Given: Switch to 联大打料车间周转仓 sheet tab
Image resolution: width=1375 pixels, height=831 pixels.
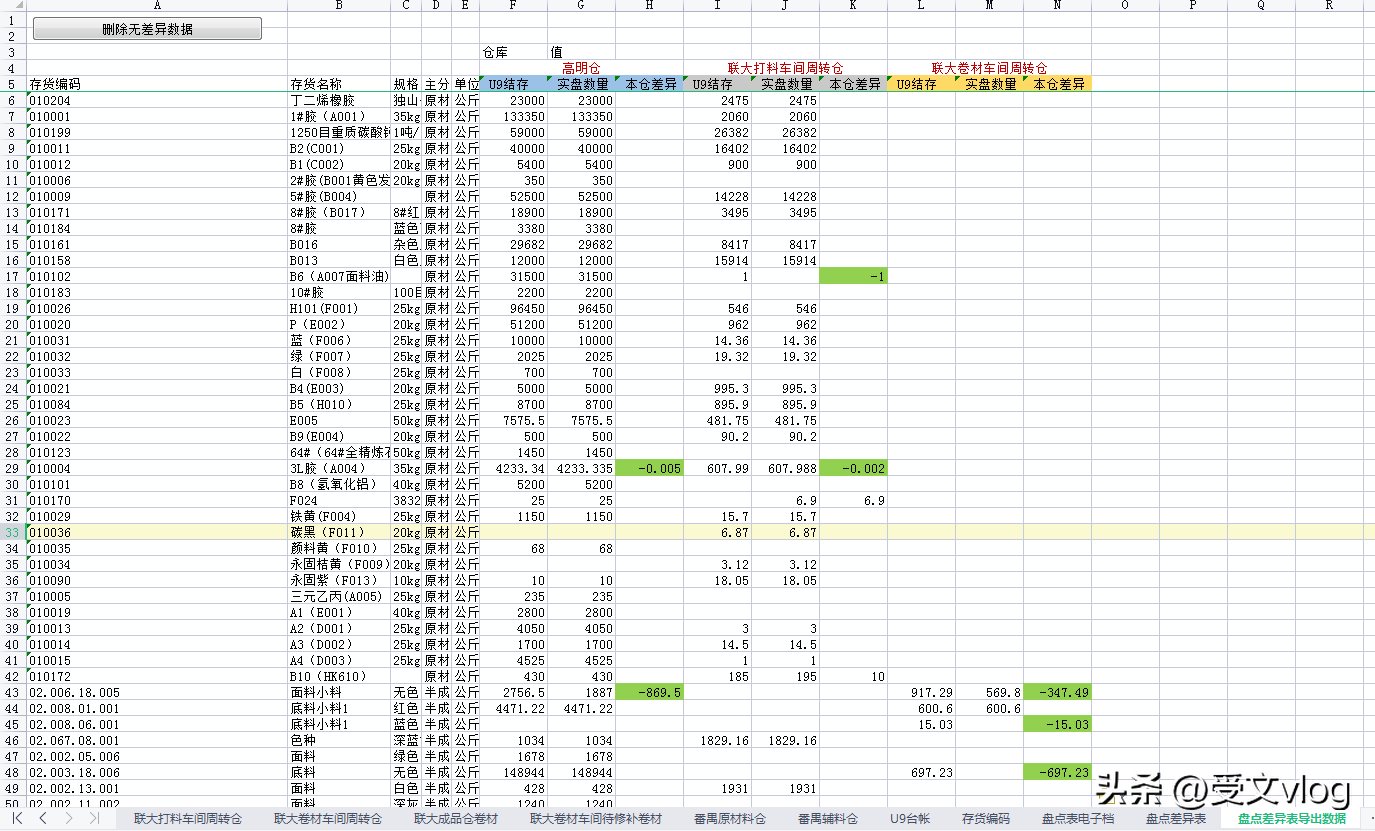Looking at the screenshot, I should click(x=188, y=818).
